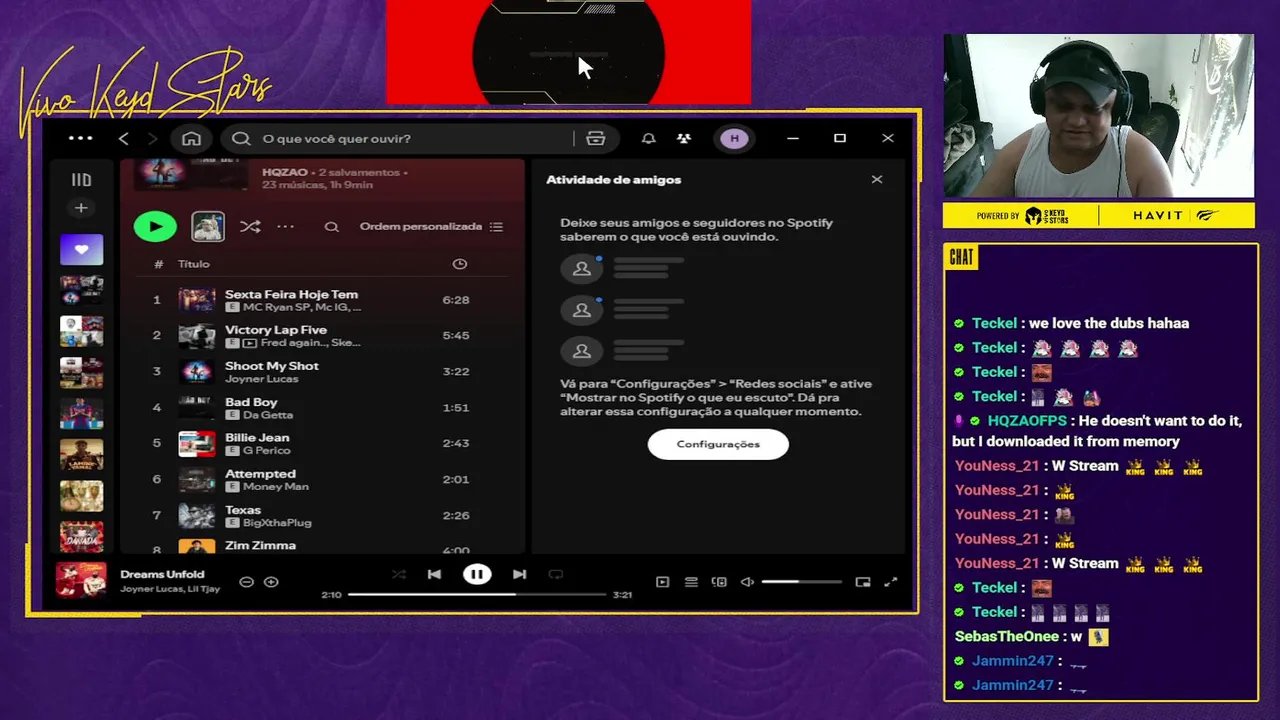Adjust the volume slider

(x=802, y=582)
